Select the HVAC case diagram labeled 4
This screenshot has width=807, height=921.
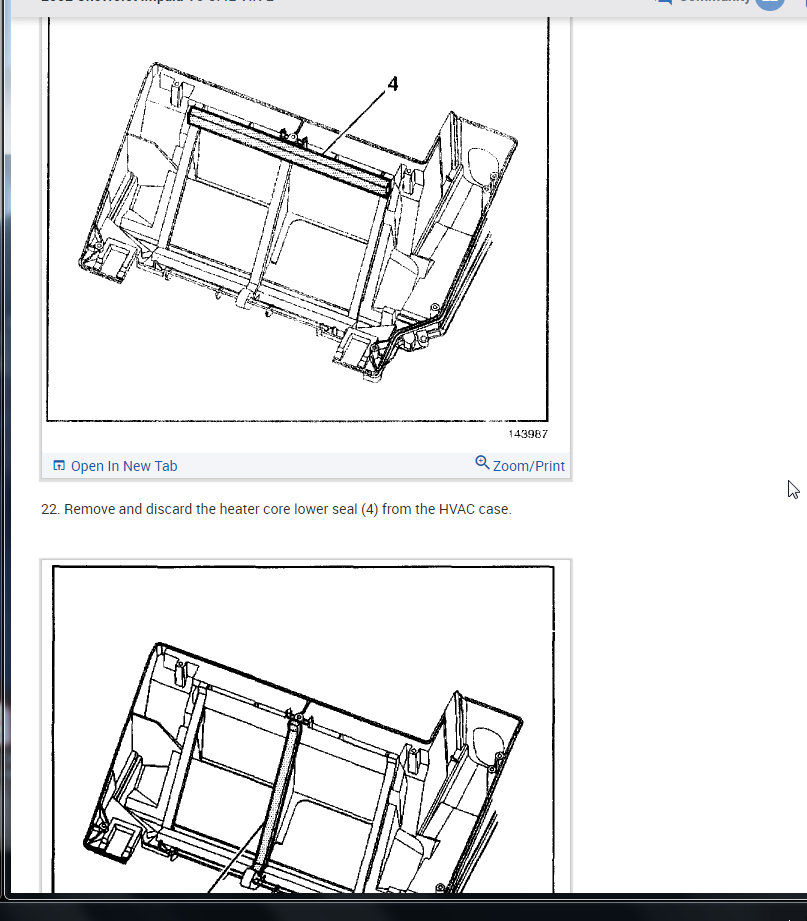297,219
